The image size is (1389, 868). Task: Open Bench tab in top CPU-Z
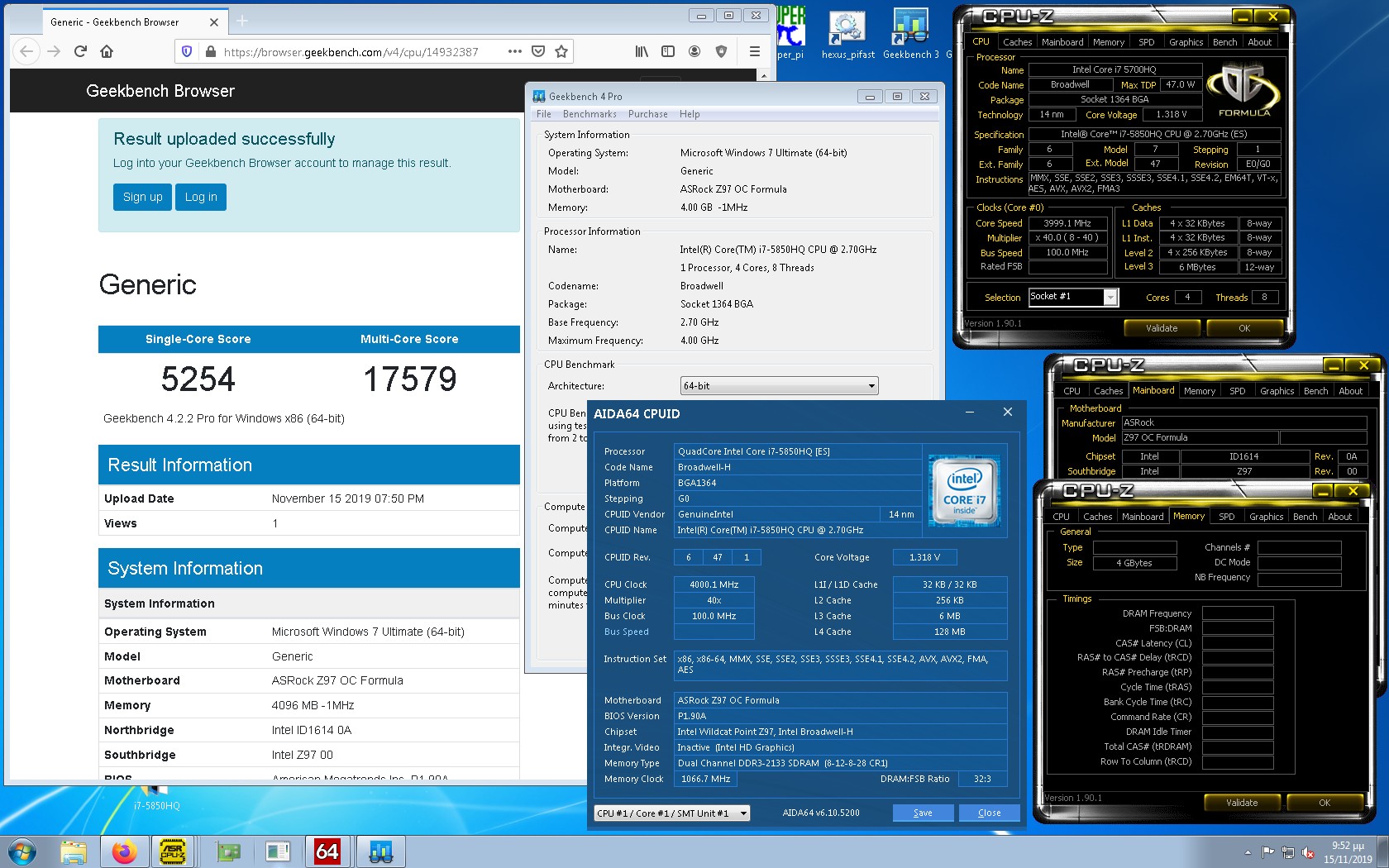coord(1224,42)
